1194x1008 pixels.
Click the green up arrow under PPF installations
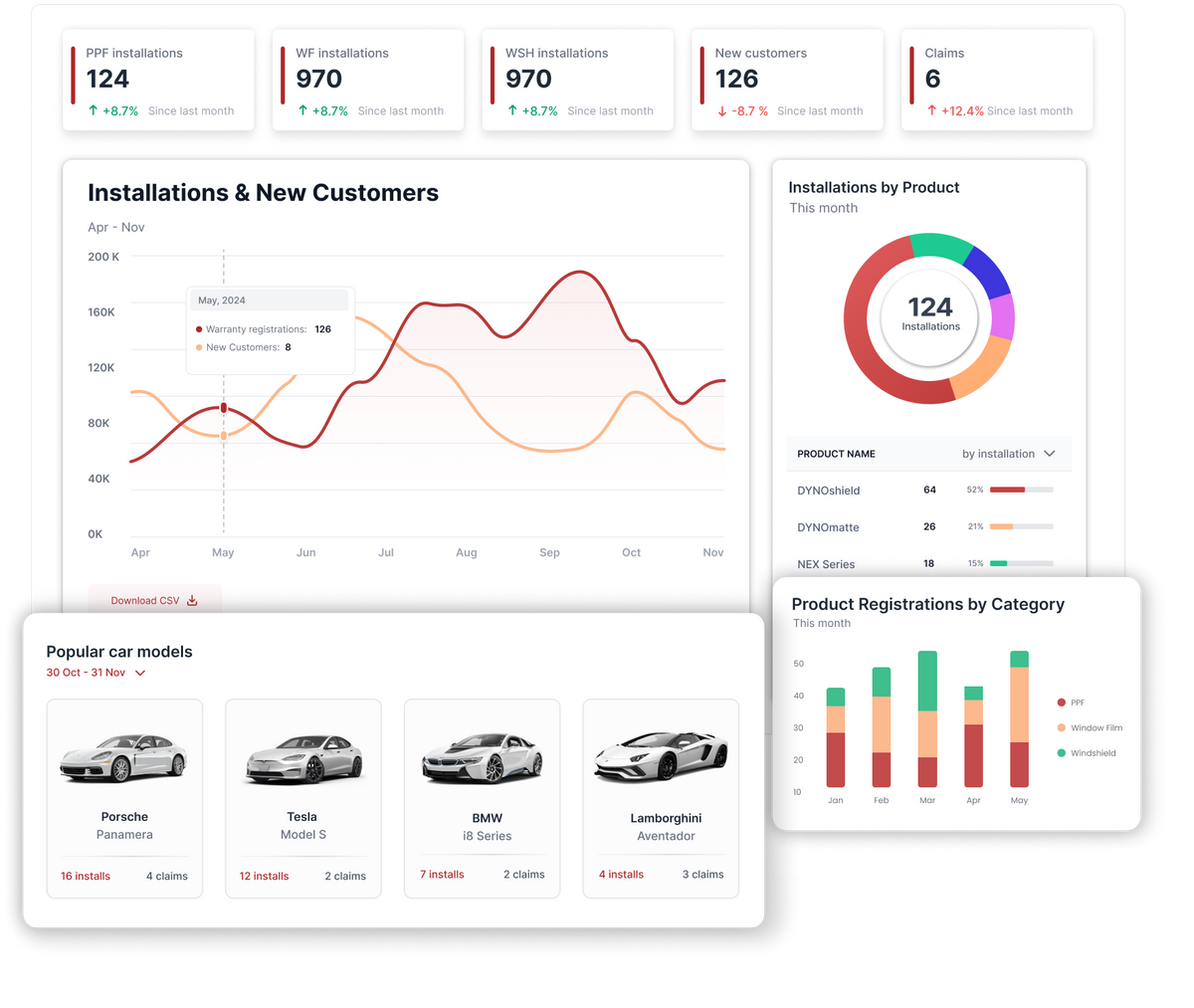[x=94, y=110]
